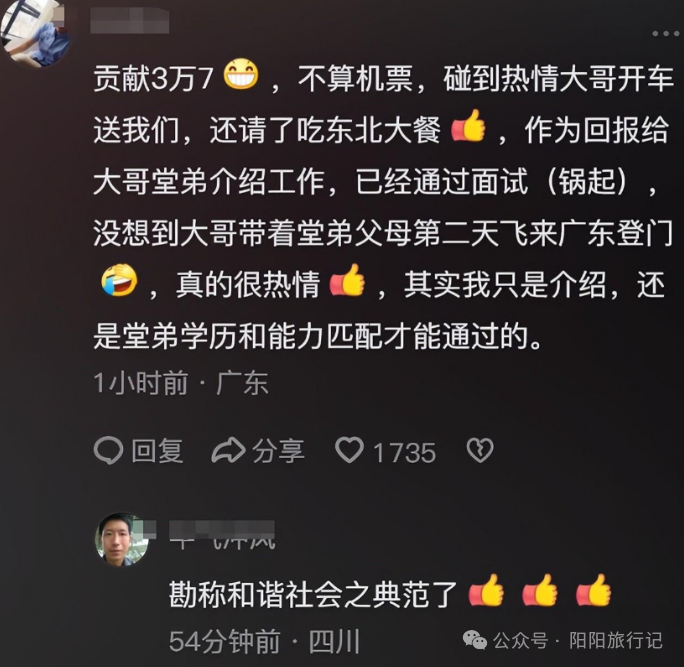Screen dimensions: 684x667
Task: Like the comment with the heart icon
Action: pos(349,450)
